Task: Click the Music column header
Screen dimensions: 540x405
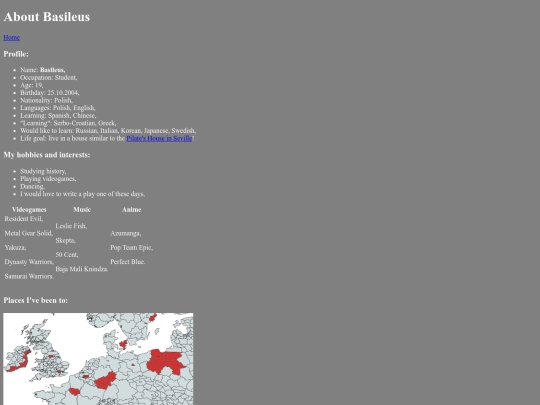Action: pyautogui.click(x=82, y=209)
